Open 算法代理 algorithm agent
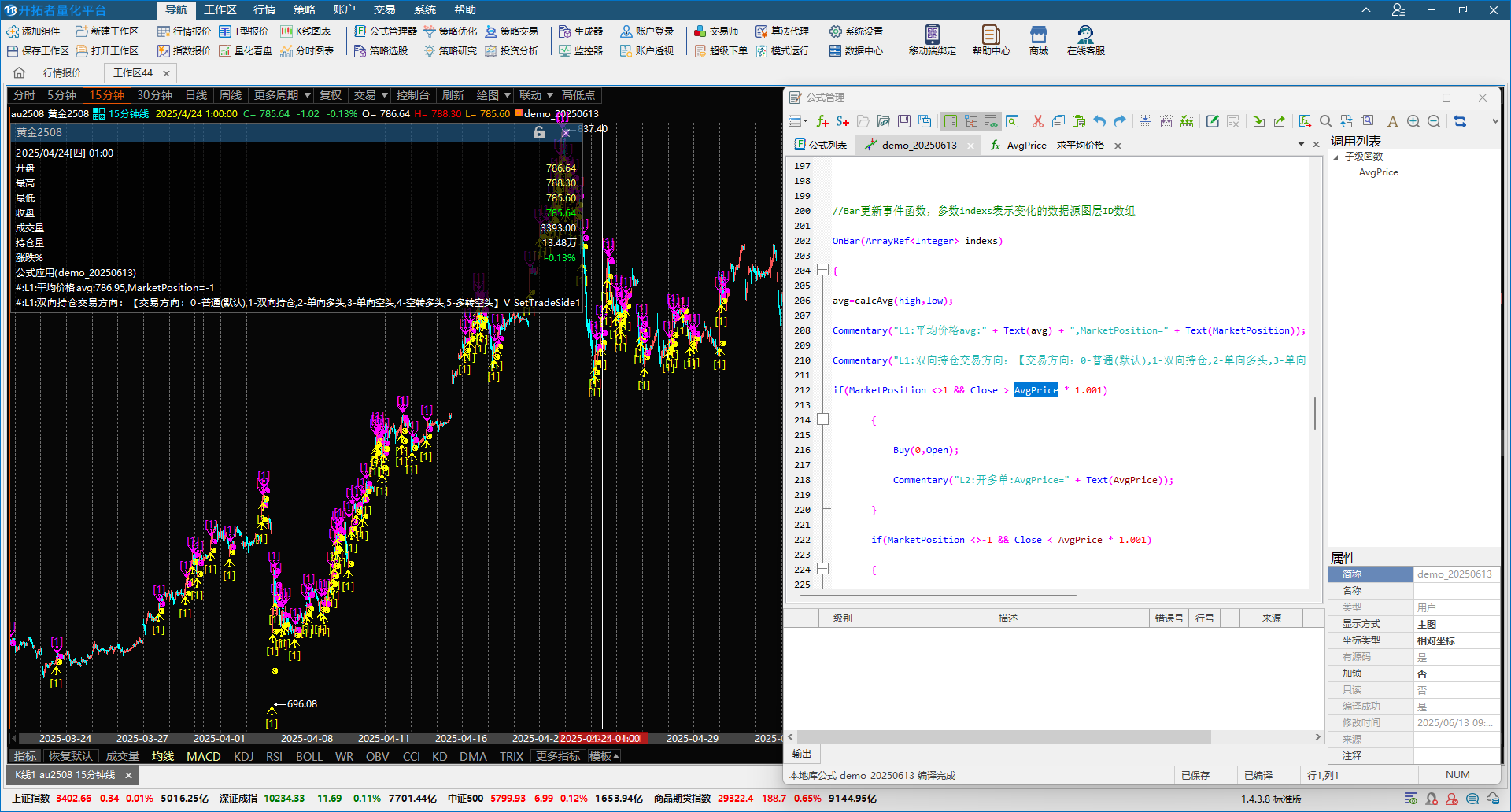 (782, 31)
